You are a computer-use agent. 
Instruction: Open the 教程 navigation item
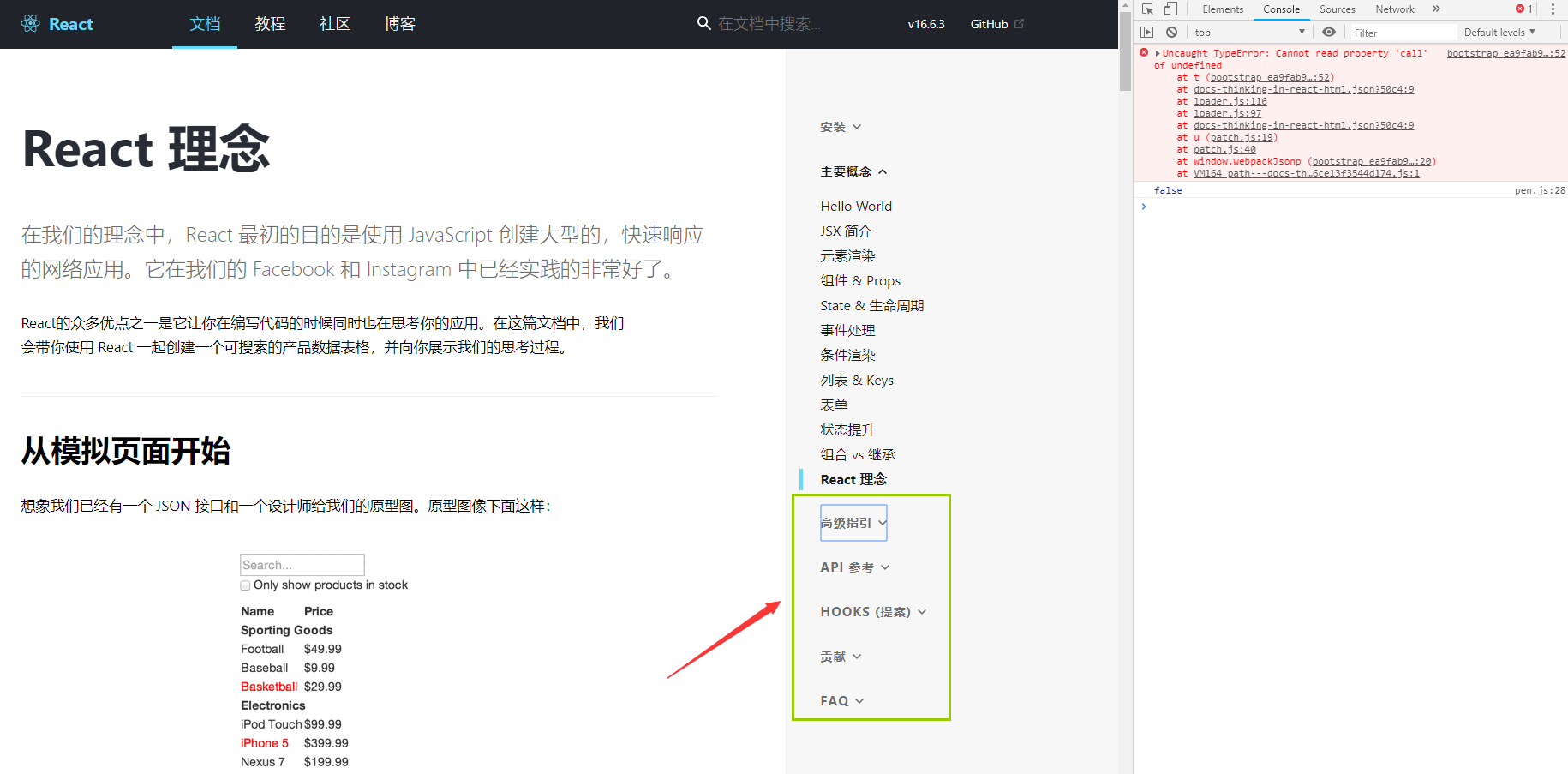[270, 24]
